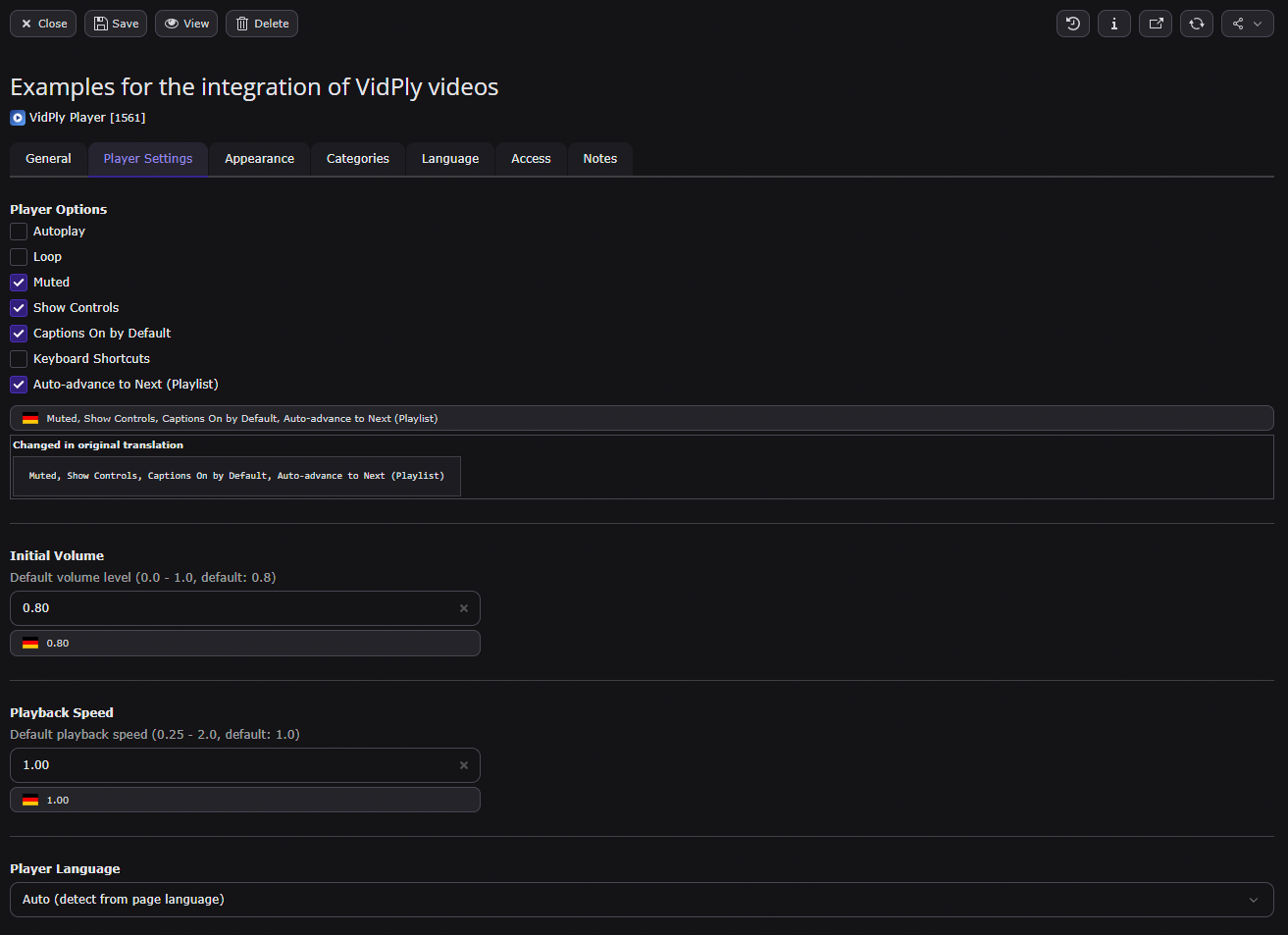This screenshot has height=935, width=1288.
Task: Enable the Loop checkbox
Action: pyautogui.click(x=19, y=257)
